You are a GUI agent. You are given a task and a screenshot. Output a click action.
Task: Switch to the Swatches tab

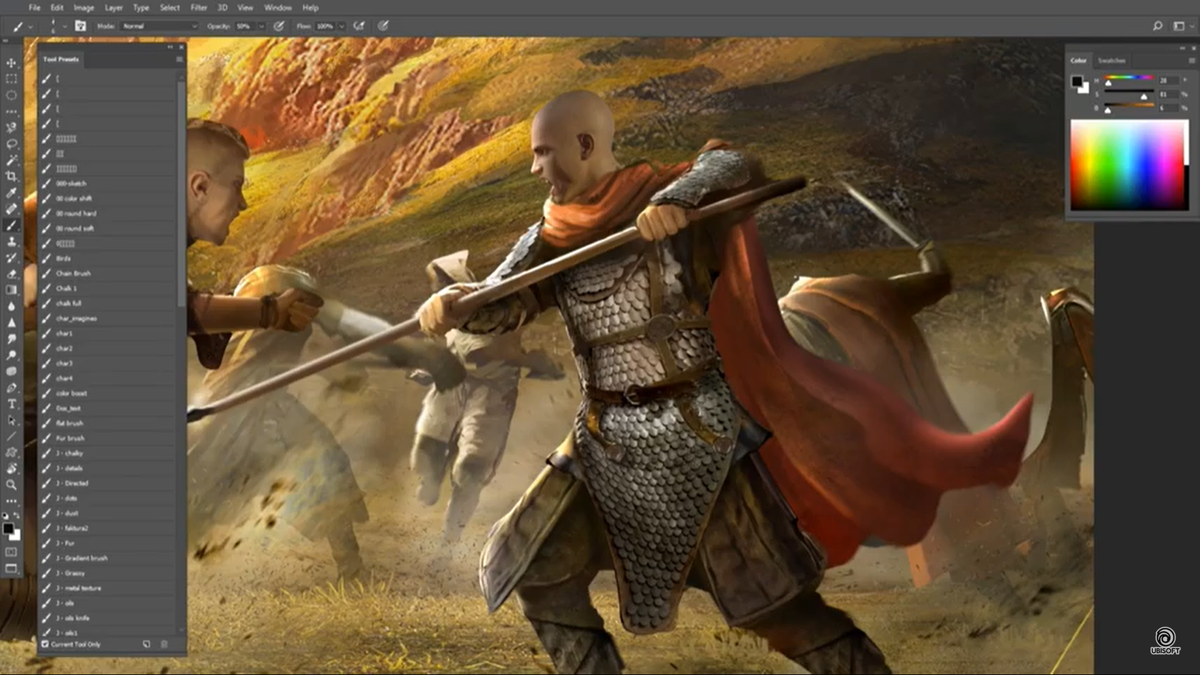(x=1111, y=60)
